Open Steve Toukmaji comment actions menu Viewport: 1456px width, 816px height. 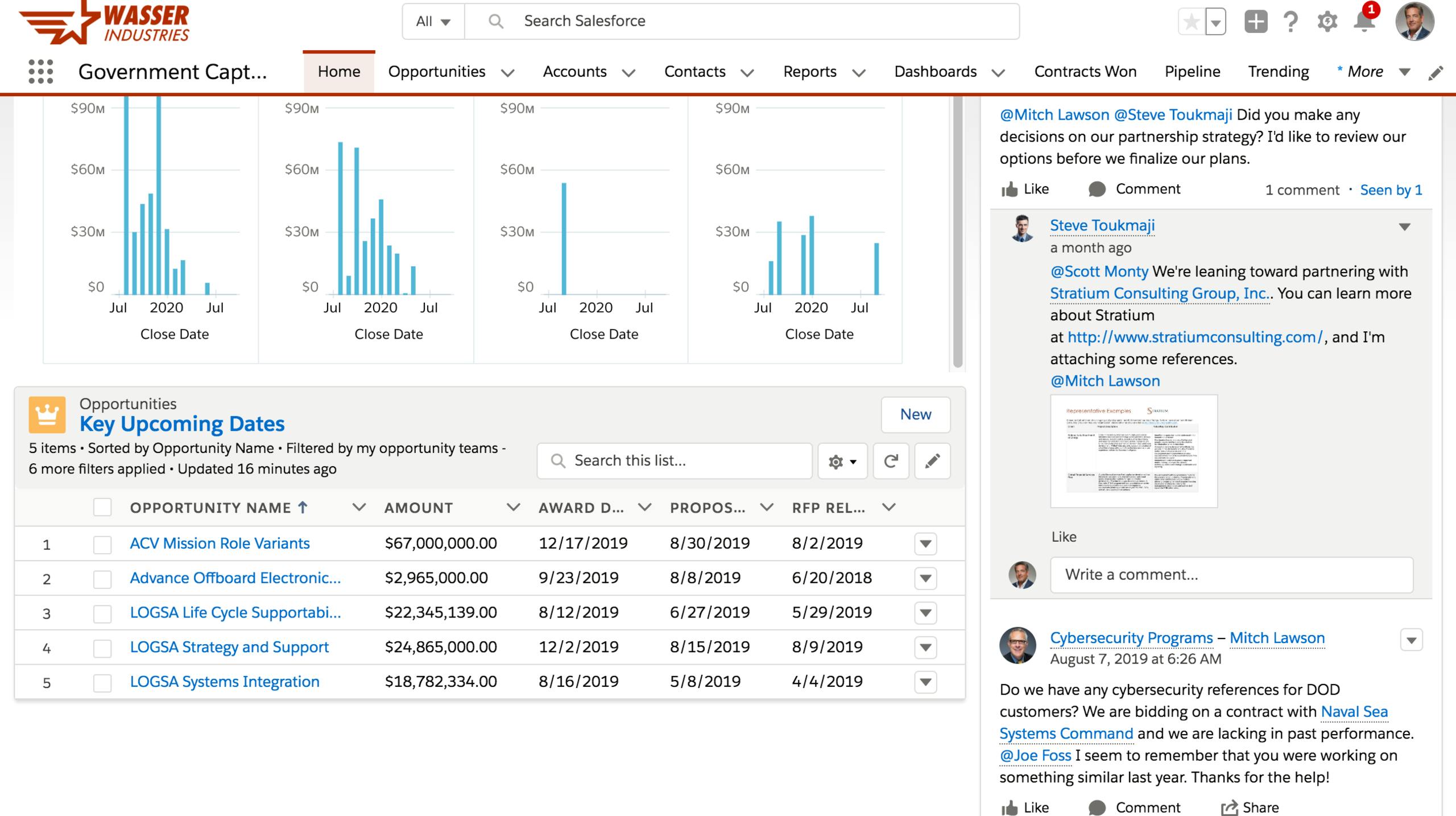click(1405, 227)
